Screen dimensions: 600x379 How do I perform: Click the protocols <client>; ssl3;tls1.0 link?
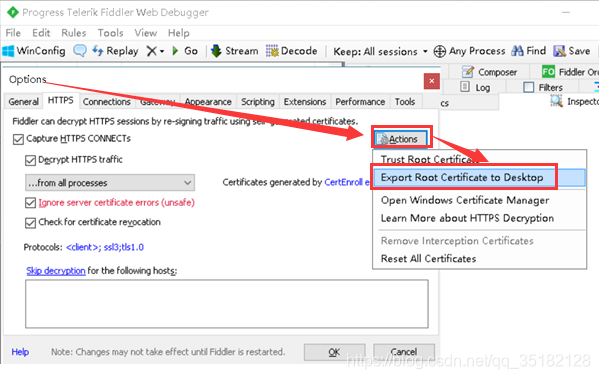(105, 247)
